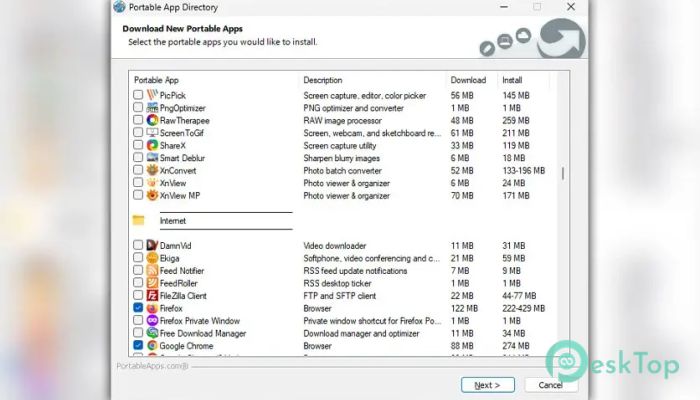The height and width of the screenshot is (400, 700).
Task: Tick the XnView MP checkbox
Action: coord(138,195)
